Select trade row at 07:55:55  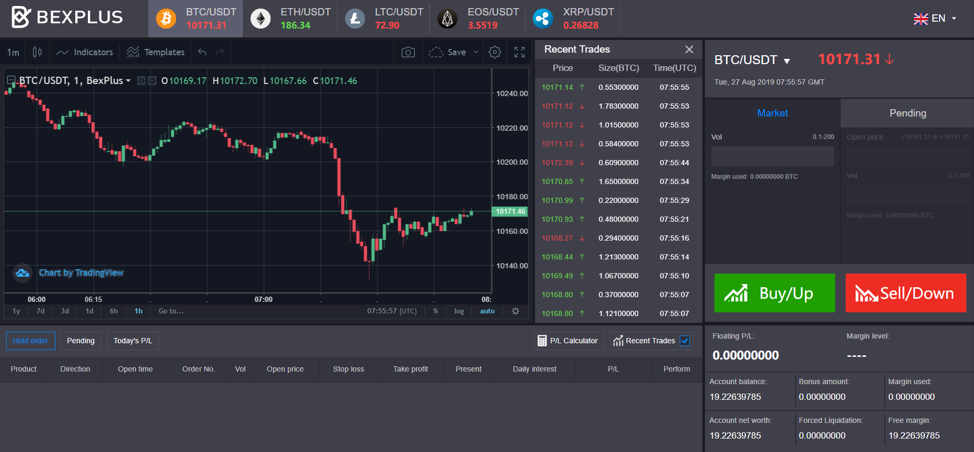pyautogui.click(x=619, y=88)
